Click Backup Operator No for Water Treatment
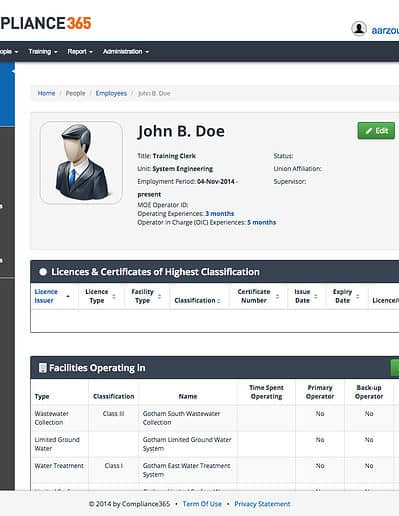The width and height of the screenshot is (399, 516). [369, 466]
